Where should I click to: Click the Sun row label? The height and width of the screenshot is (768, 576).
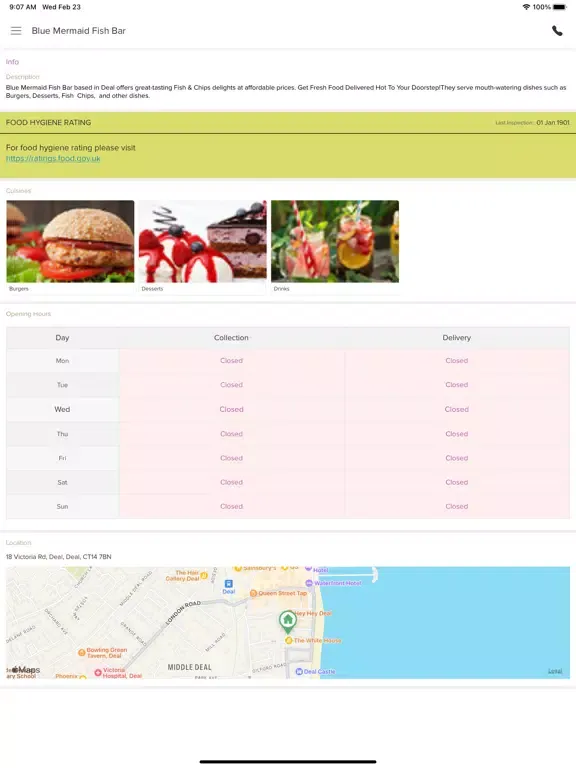[x=62, y=506]
